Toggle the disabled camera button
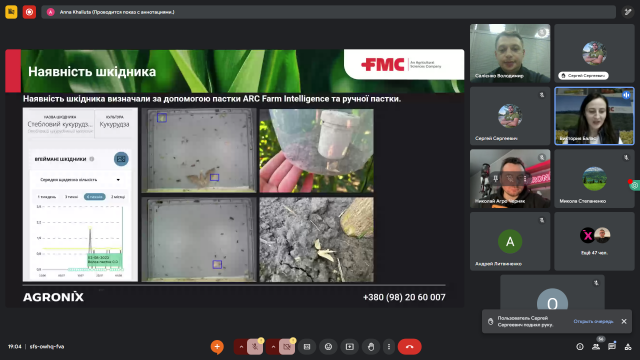 pos(287,347)
